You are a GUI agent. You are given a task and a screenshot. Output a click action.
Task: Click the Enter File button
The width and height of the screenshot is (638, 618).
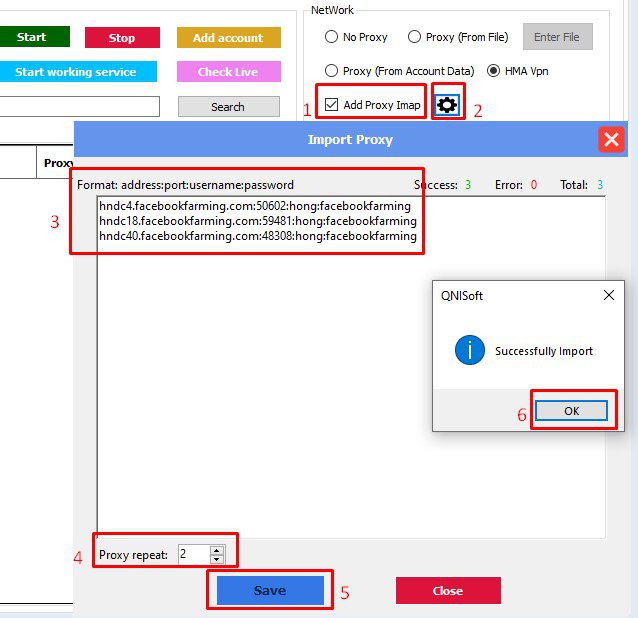tap(557, 37)
